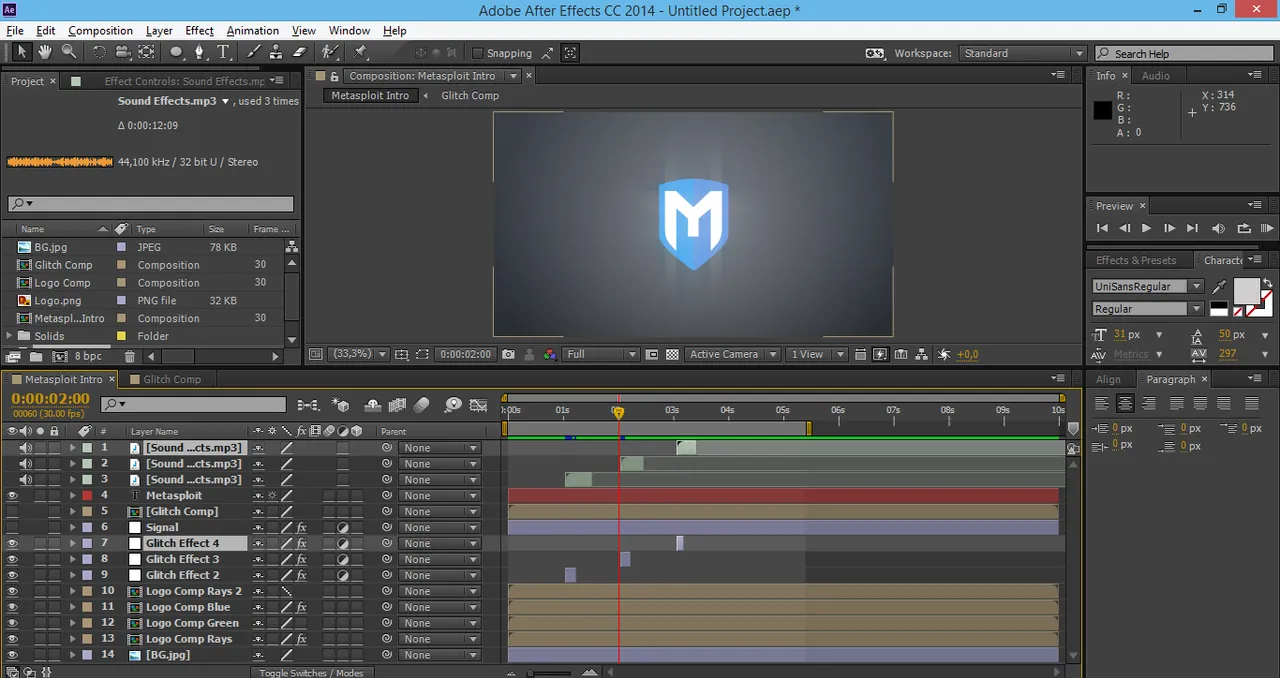Select the Rotation tool

pos(99,52)
